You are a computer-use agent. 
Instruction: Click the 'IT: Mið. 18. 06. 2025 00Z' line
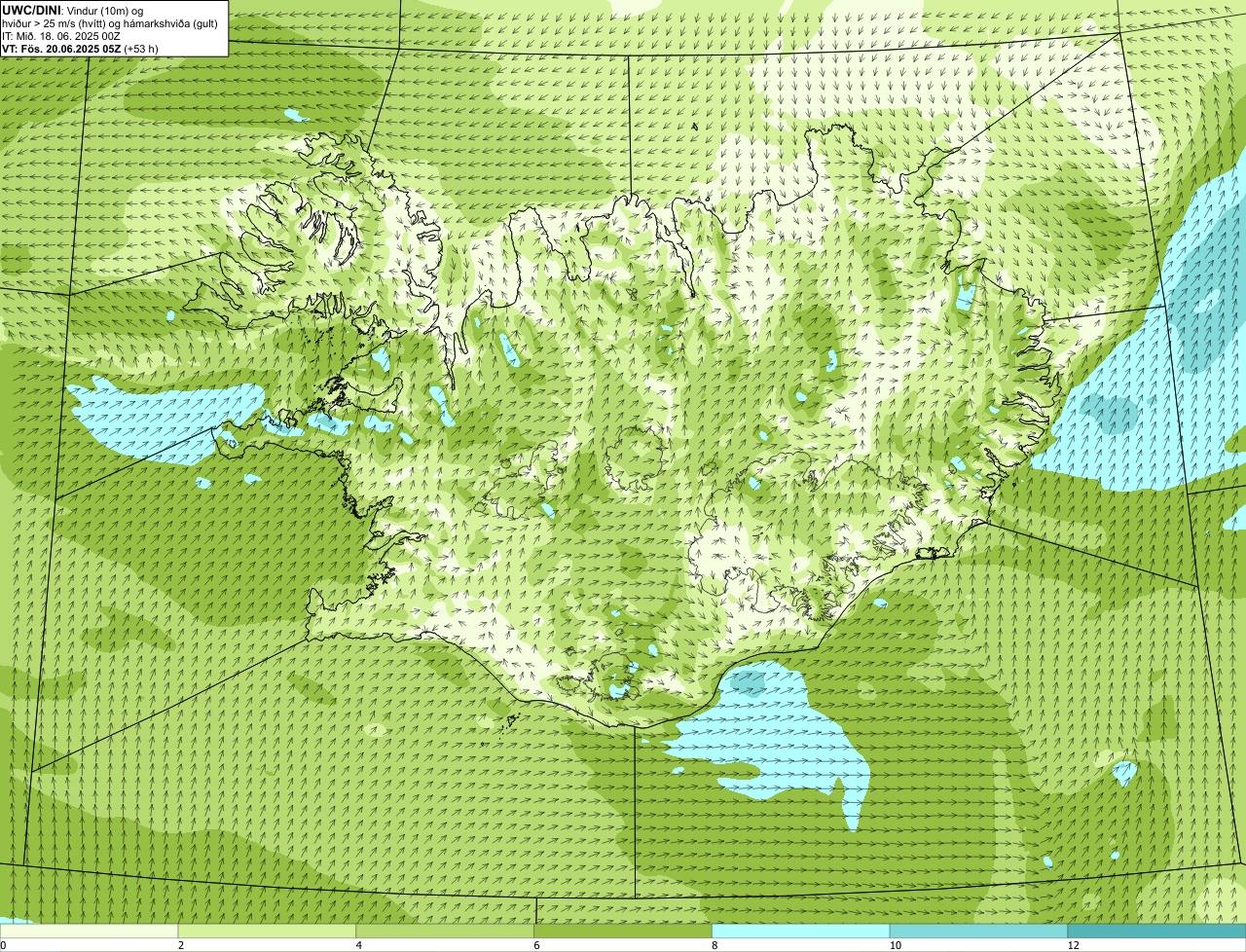click(x=61, y=36)
